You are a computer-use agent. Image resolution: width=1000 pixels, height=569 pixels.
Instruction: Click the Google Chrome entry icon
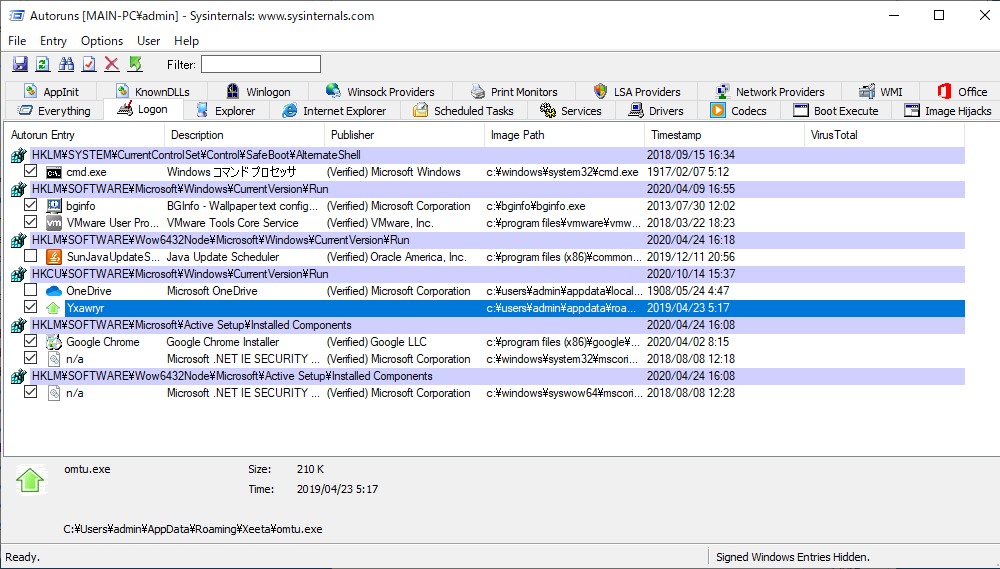pos(54,342)
